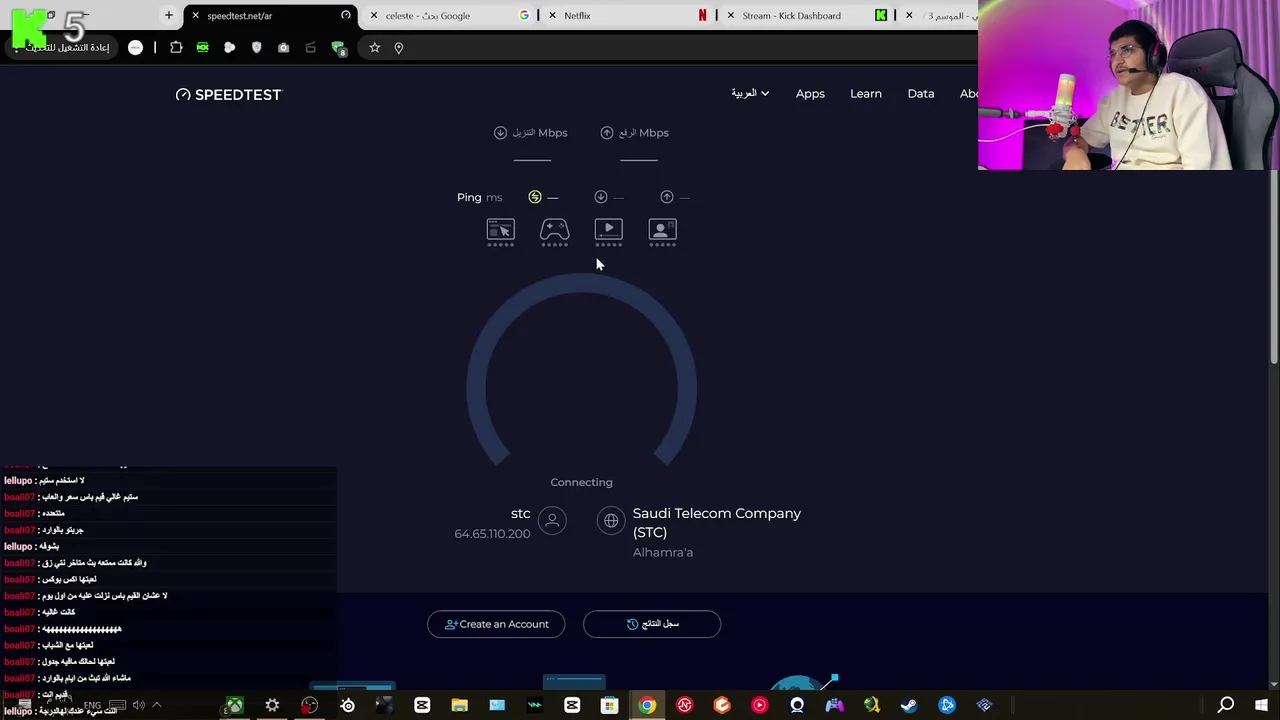Click the user icon next to stc
Image resolution: width=1280 pixels, height=720 pixels.
tap(552, 520)
